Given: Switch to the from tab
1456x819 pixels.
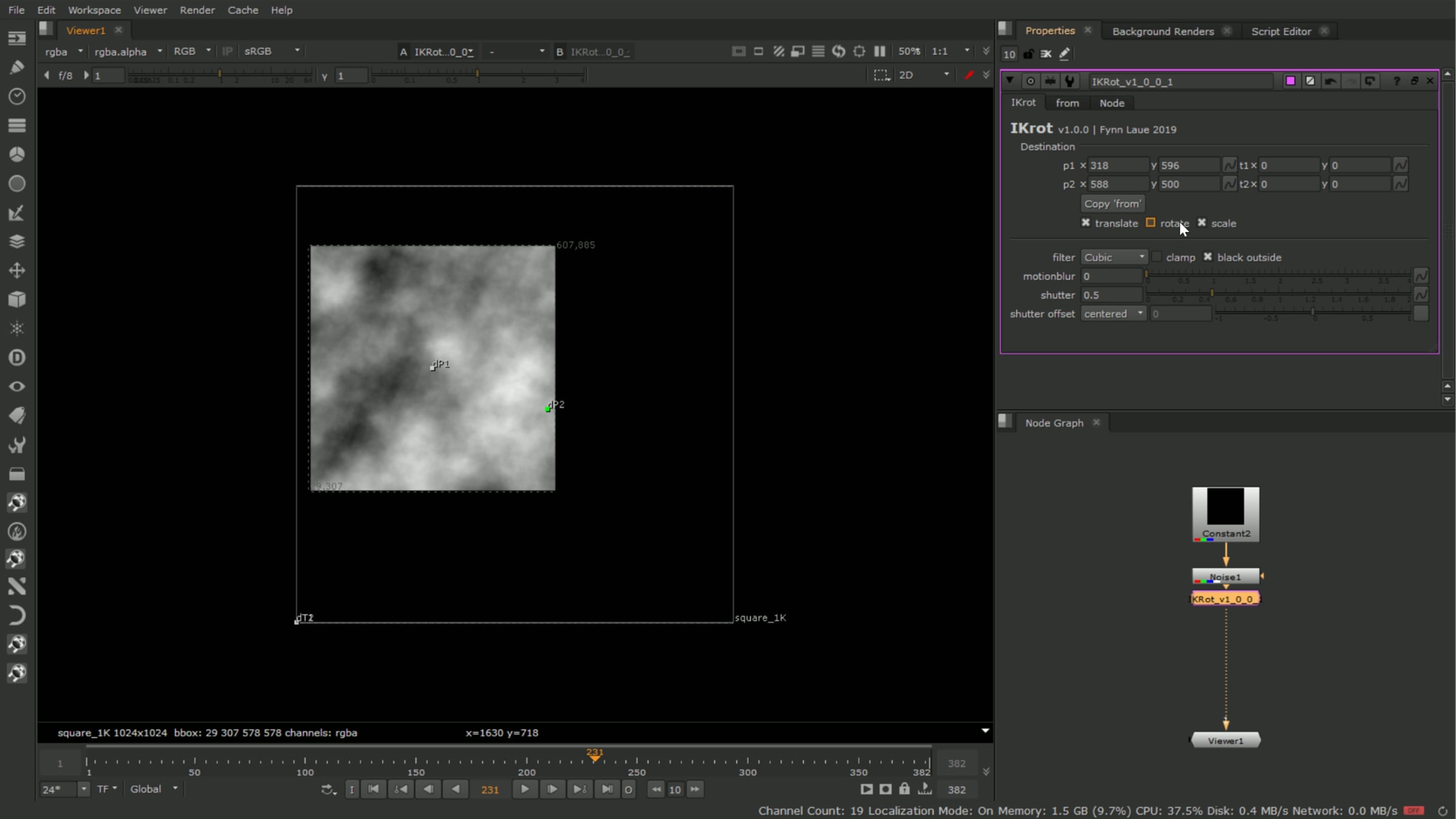Looking at the screenshot, I should [x=1067, y=103].
